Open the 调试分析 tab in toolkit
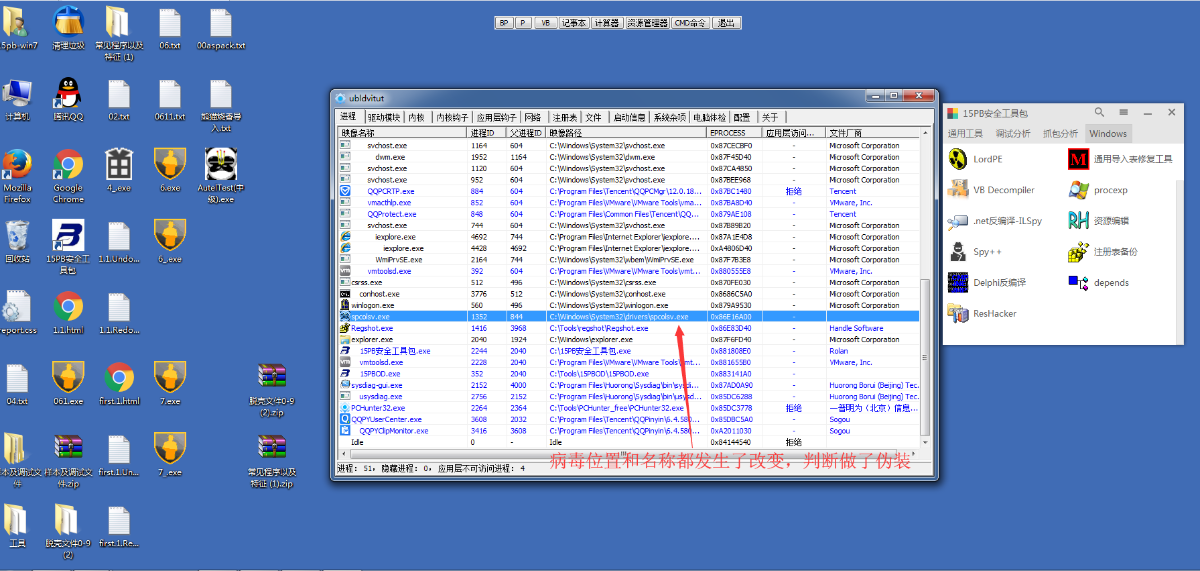 (x=1013, y=133)
